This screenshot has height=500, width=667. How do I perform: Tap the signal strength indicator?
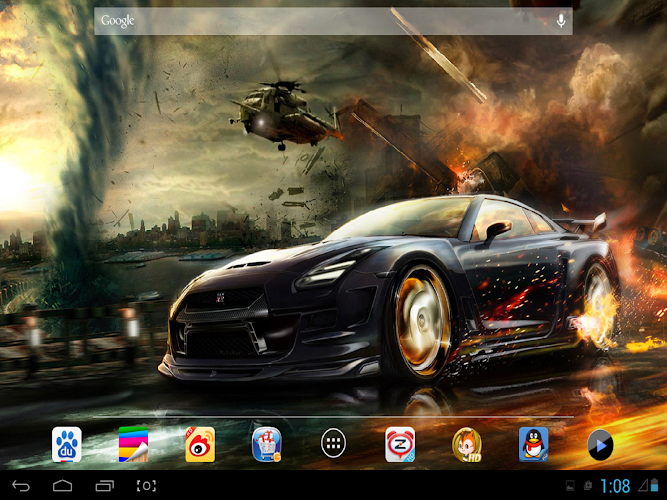642,486
